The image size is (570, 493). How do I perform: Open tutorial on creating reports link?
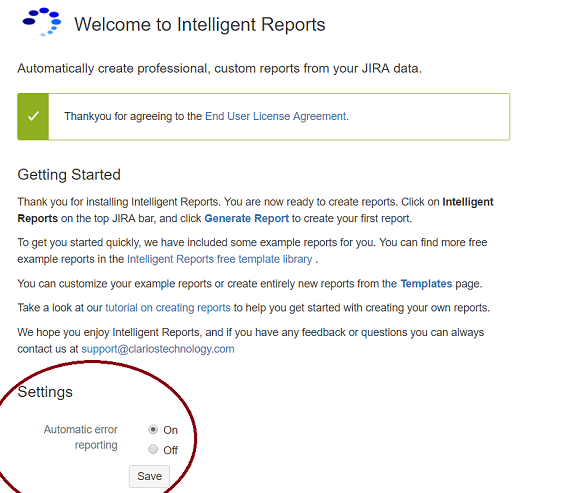(168, 308)
